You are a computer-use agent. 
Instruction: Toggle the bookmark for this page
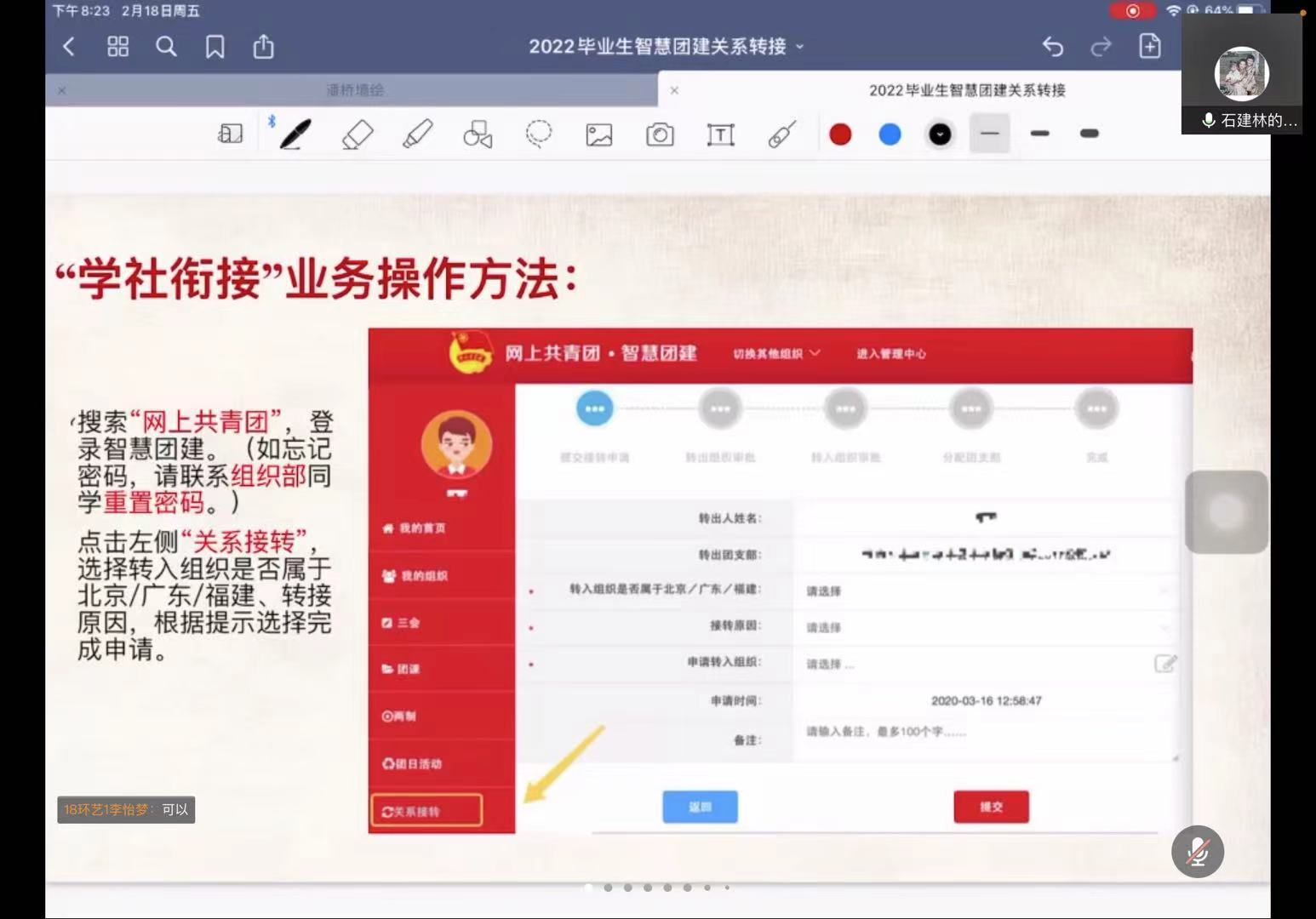coord(215,47)
